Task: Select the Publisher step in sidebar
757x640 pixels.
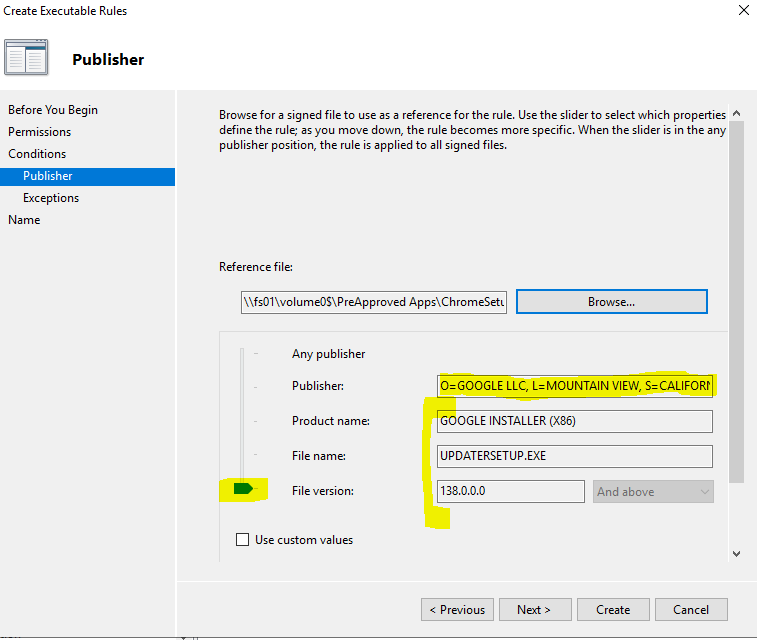Action: pos(87,176)
